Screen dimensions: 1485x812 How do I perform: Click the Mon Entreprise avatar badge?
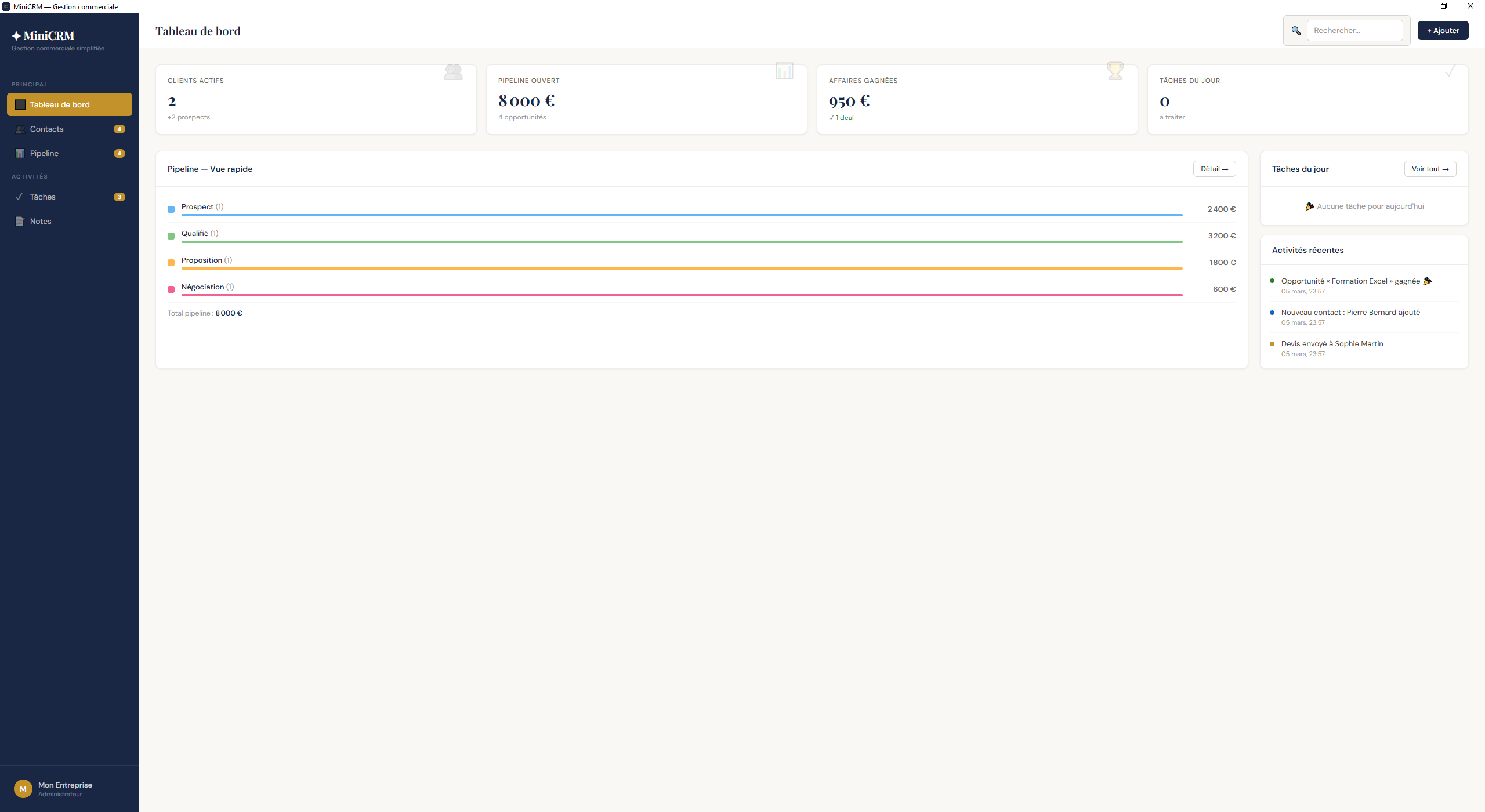23,789
